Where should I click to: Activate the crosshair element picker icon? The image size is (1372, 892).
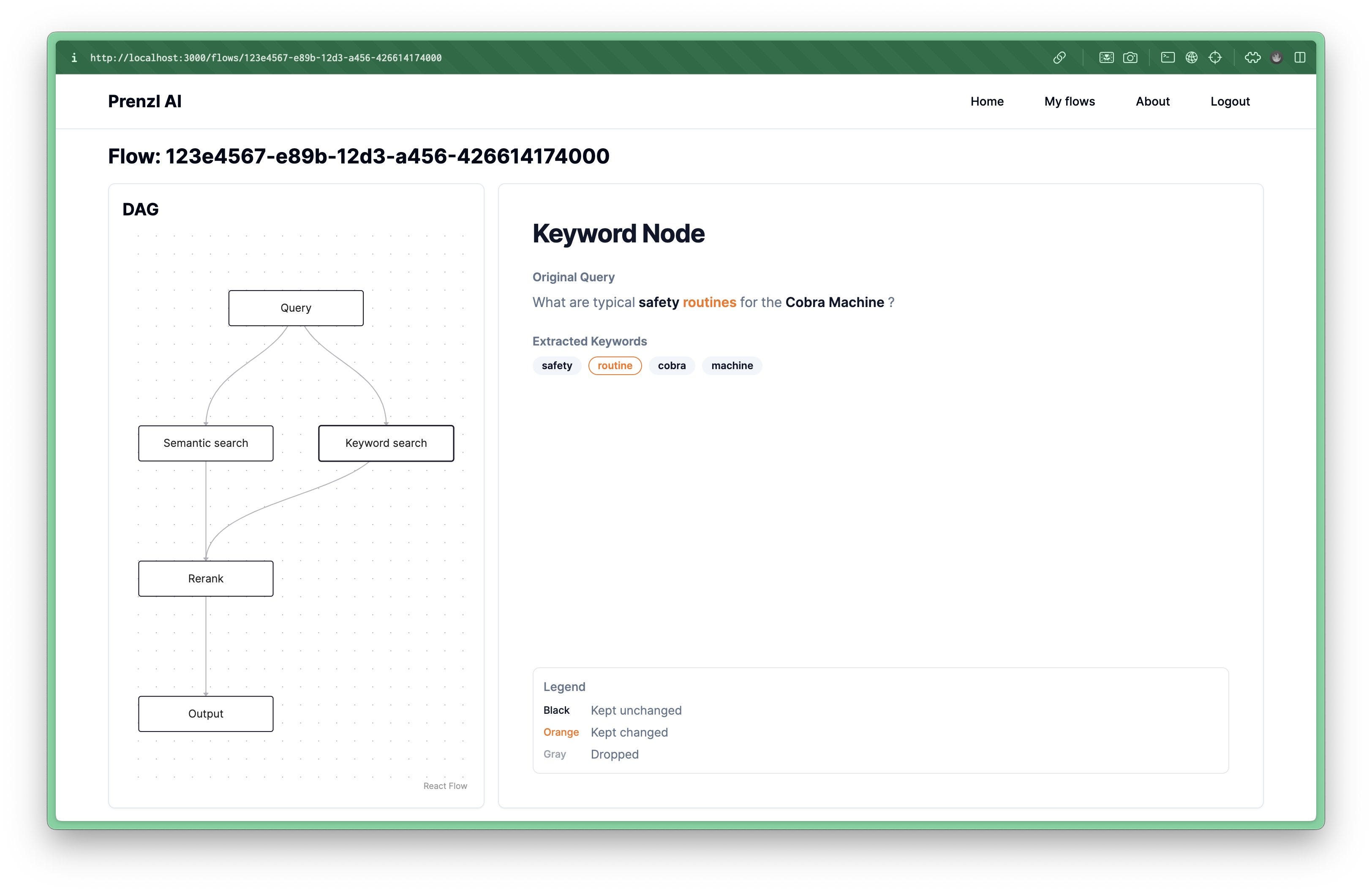pyautogui.click(x=1215, y=57)
